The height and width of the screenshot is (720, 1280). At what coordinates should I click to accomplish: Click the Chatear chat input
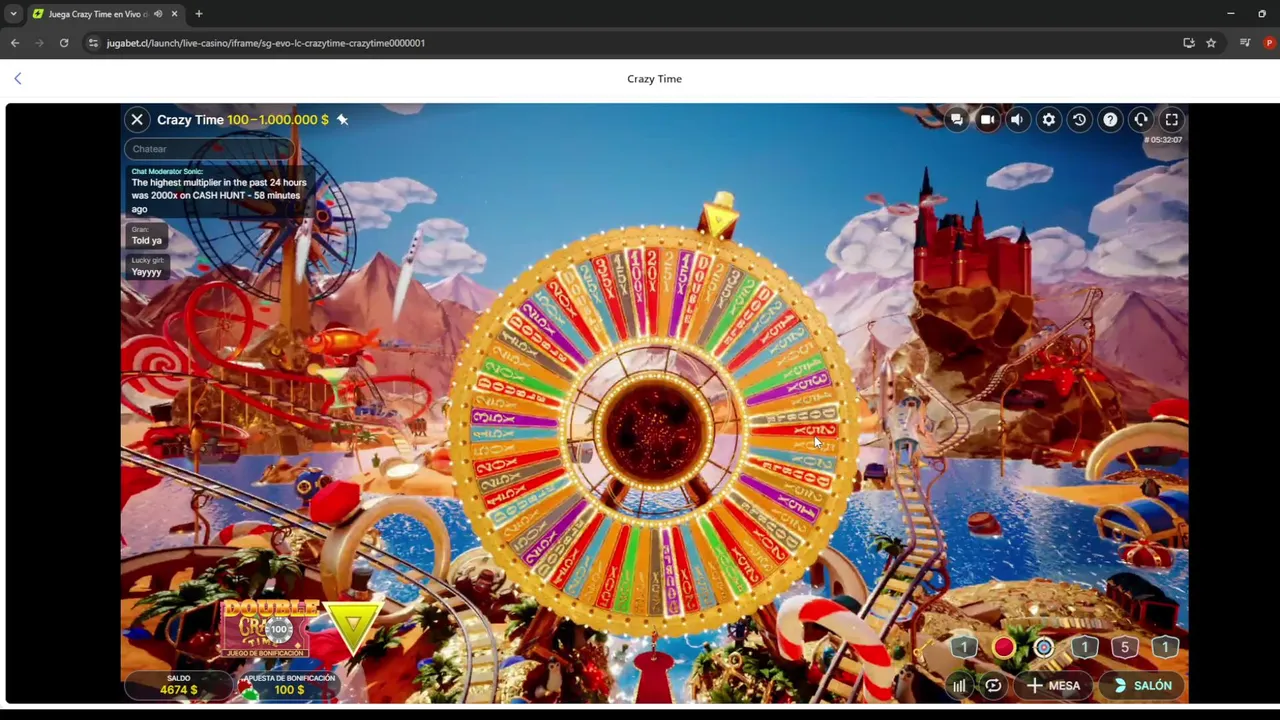tap(210, 149)
